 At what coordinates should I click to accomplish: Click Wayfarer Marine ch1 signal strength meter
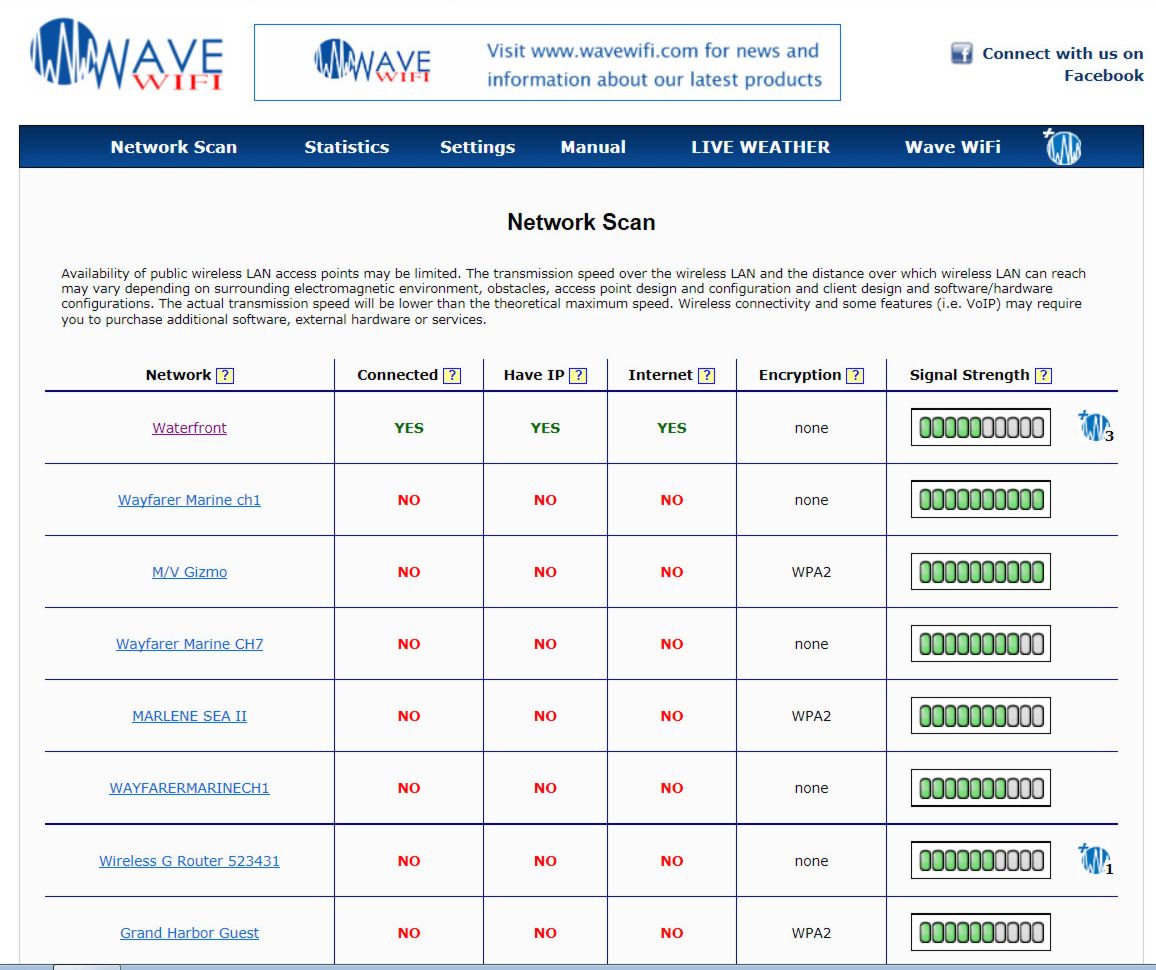point(981,499)
